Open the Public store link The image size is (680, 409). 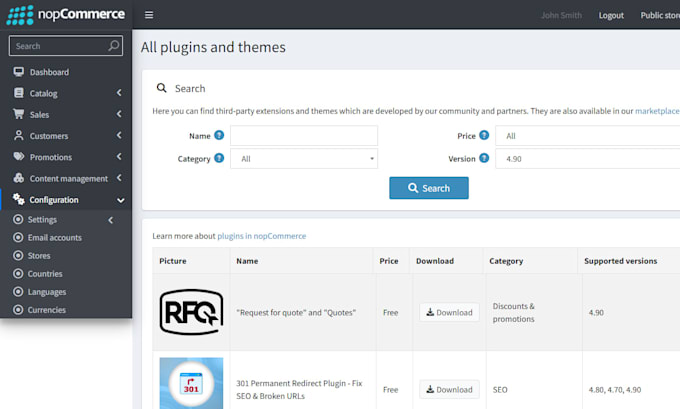[660, 15]
